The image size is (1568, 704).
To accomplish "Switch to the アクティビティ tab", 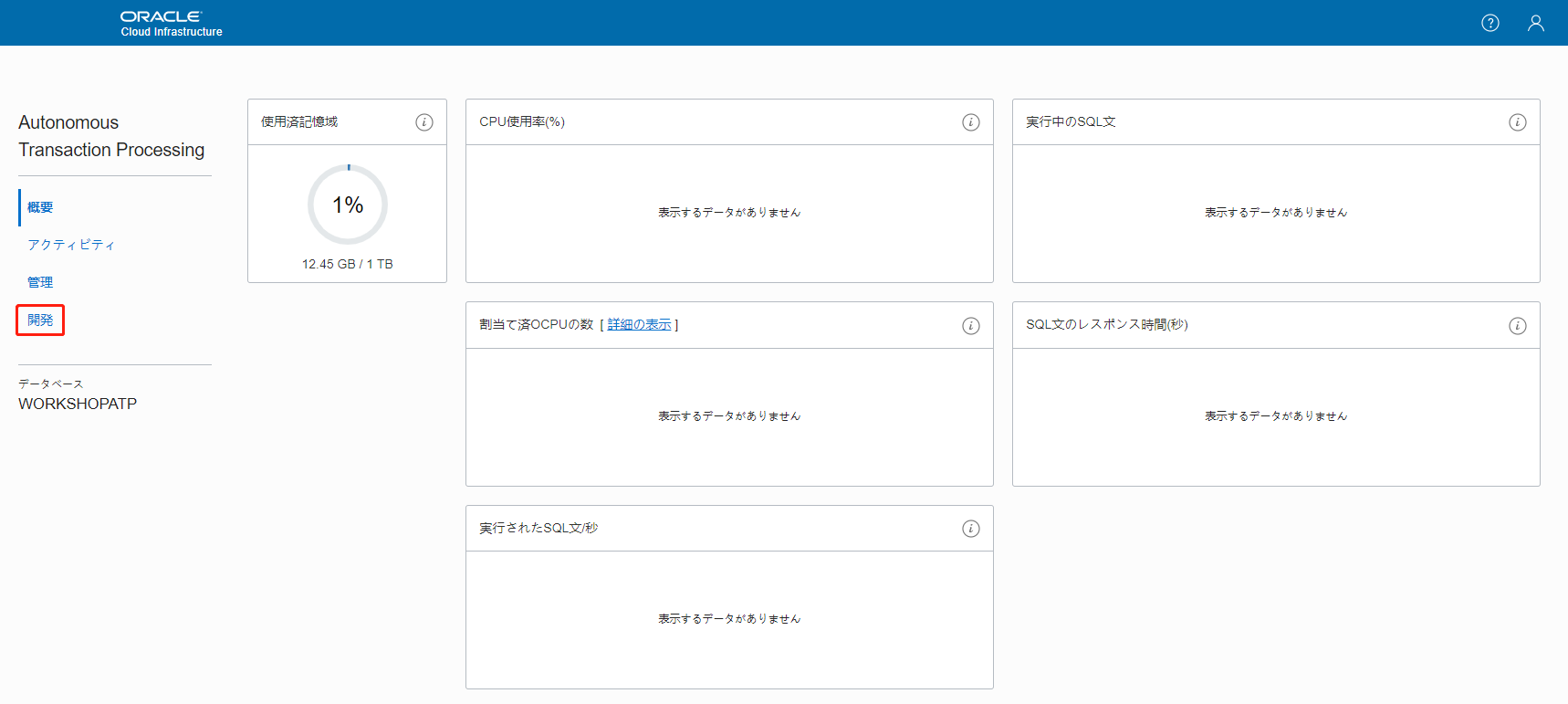I will [x=71, y=245].
